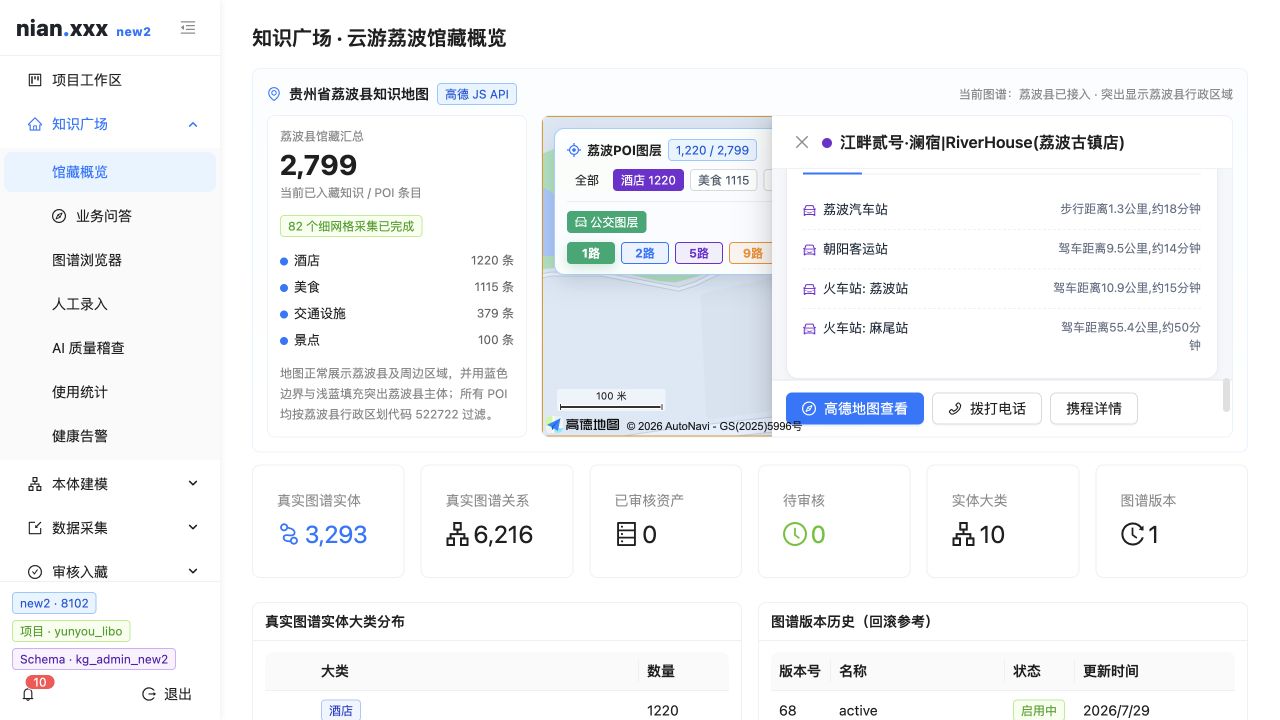Click the 高德地图查看 button
Image resolution: width=1280 pixels, height=720 pixels.
point(855,408)
